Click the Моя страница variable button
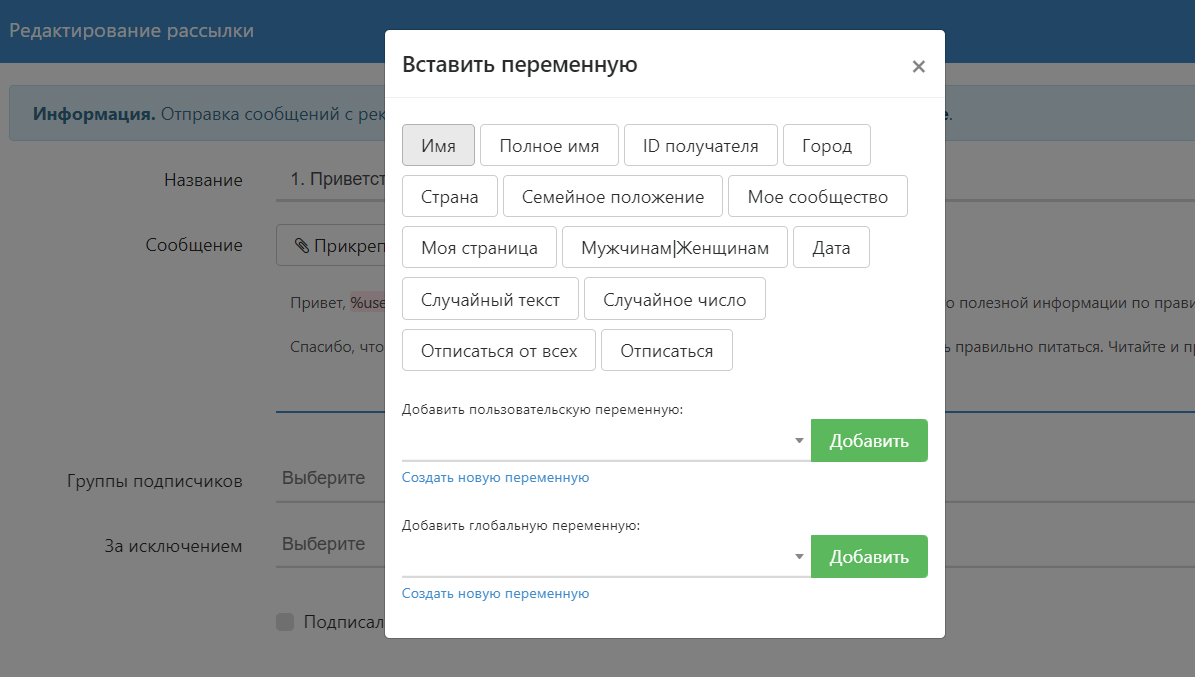 pyautogui.click(x=479, y=248)
